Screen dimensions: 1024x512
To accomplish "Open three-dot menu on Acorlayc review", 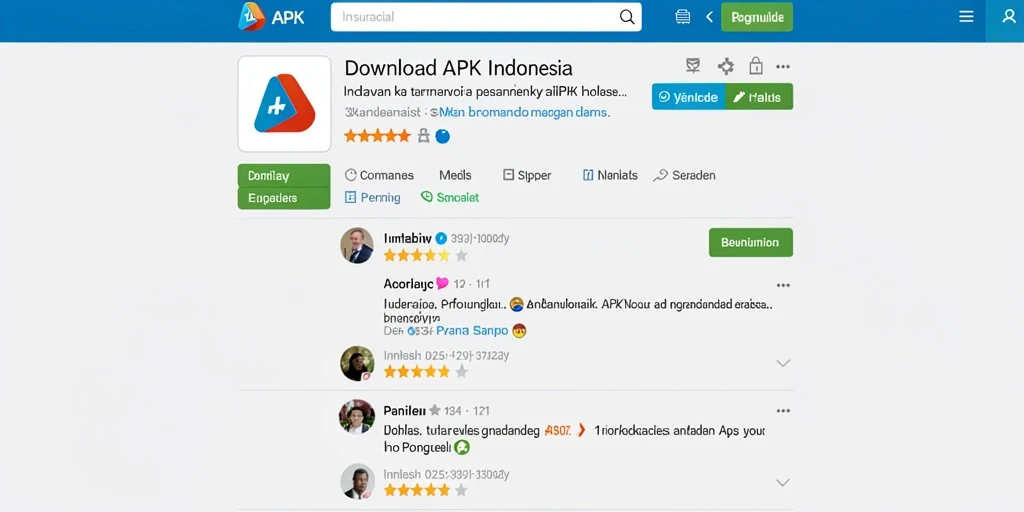I will point(783,285).
